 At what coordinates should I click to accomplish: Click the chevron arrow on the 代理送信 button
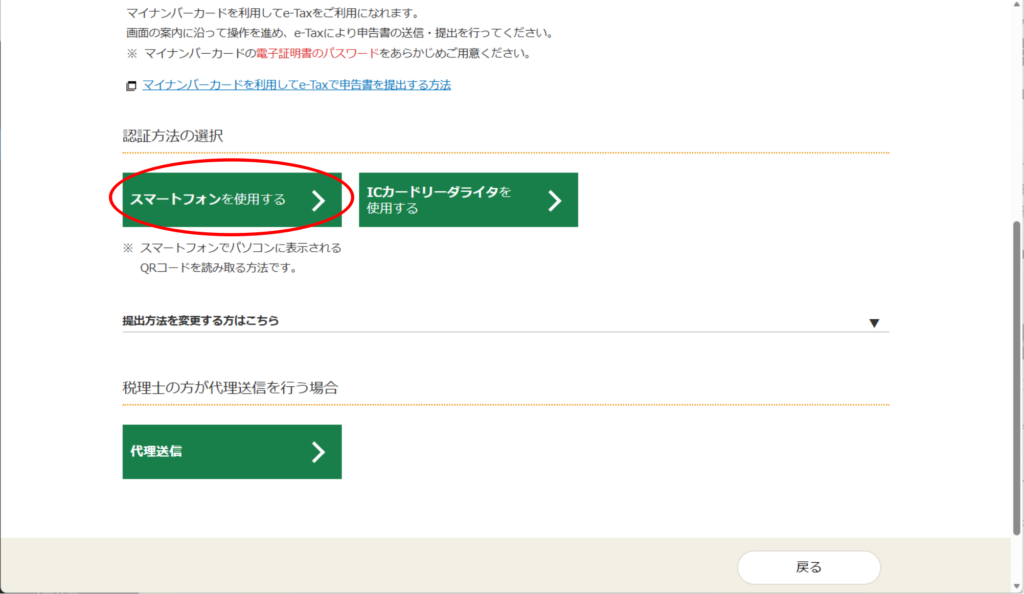318,452
